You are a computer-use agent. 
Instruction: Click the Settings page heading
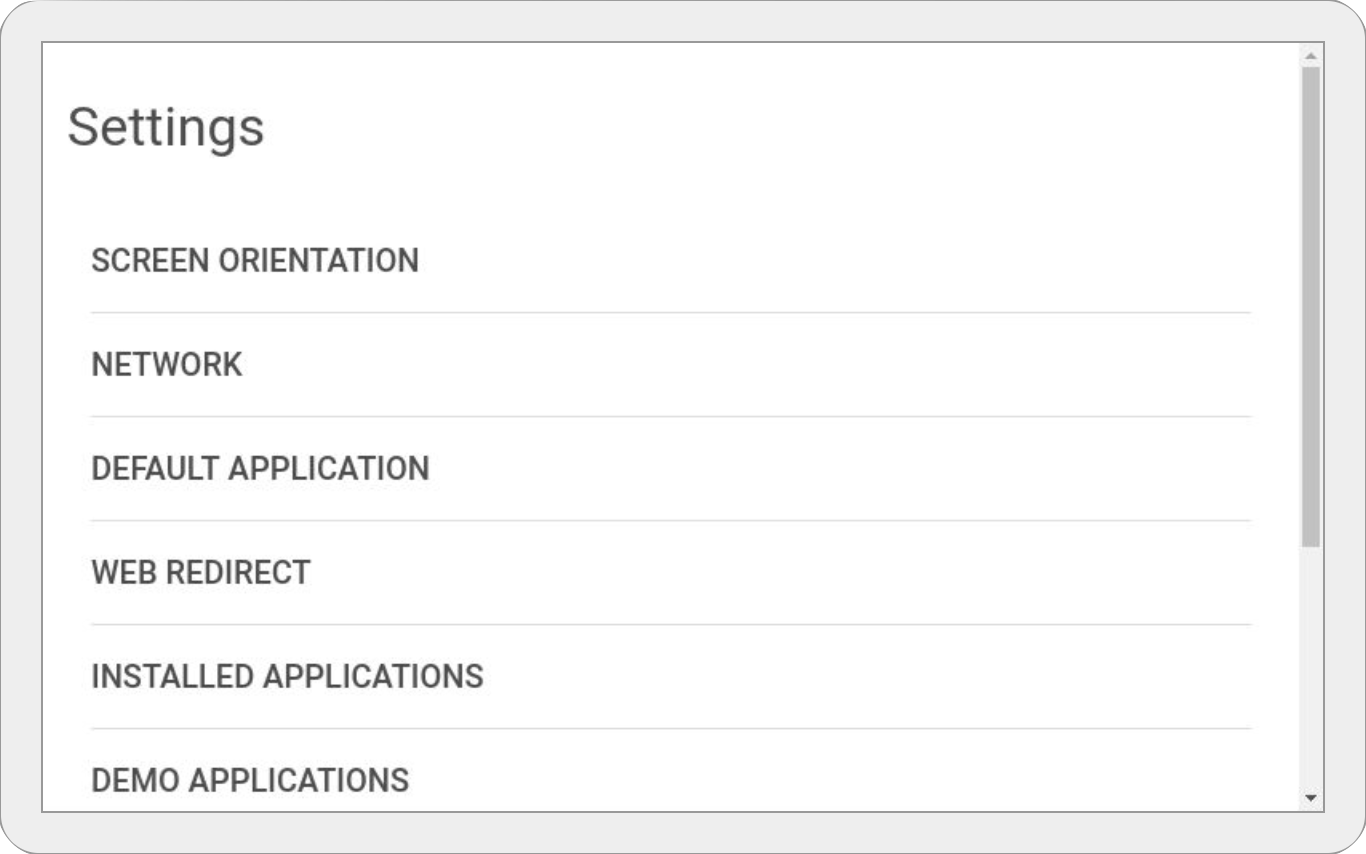[x=166, y=127]
